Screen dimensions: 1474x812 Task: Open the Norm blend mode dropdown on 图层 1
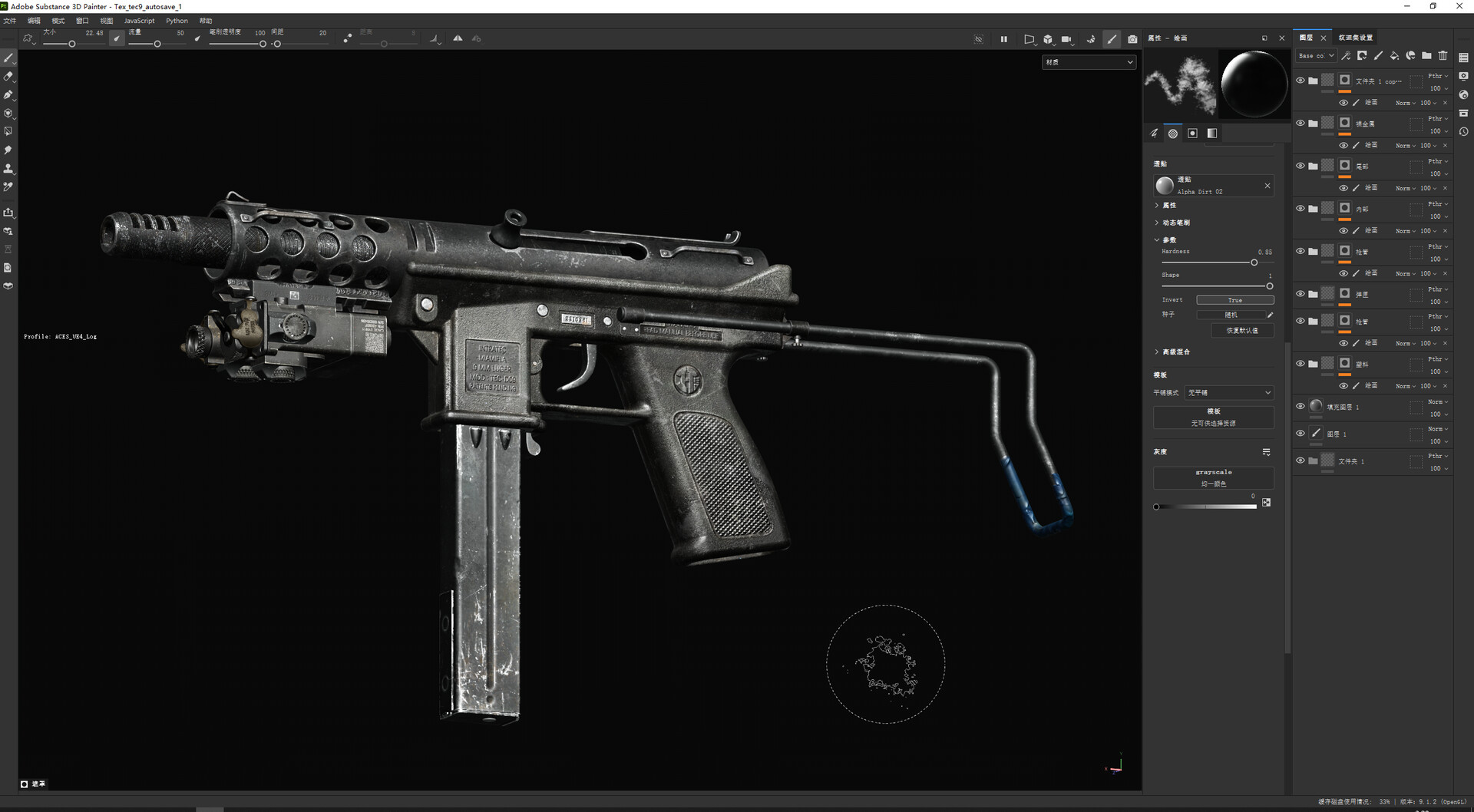(1437, 428)
